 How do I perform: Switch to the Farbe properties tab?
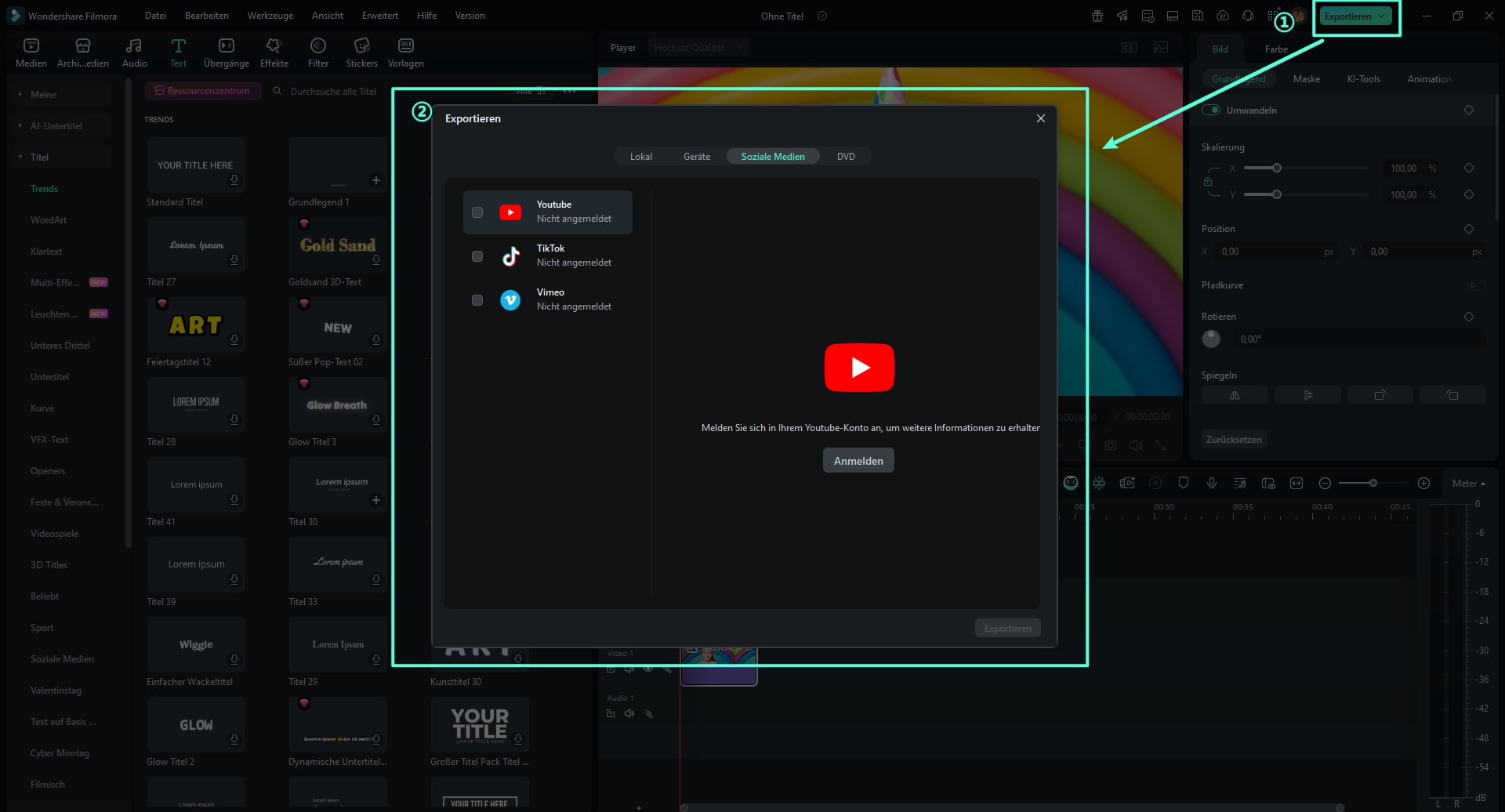coord(1276,49)
